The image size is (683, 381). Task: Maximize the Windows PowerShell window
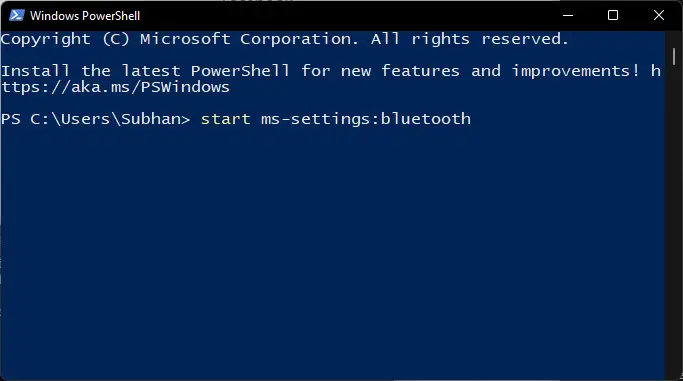tap(613, 16)
